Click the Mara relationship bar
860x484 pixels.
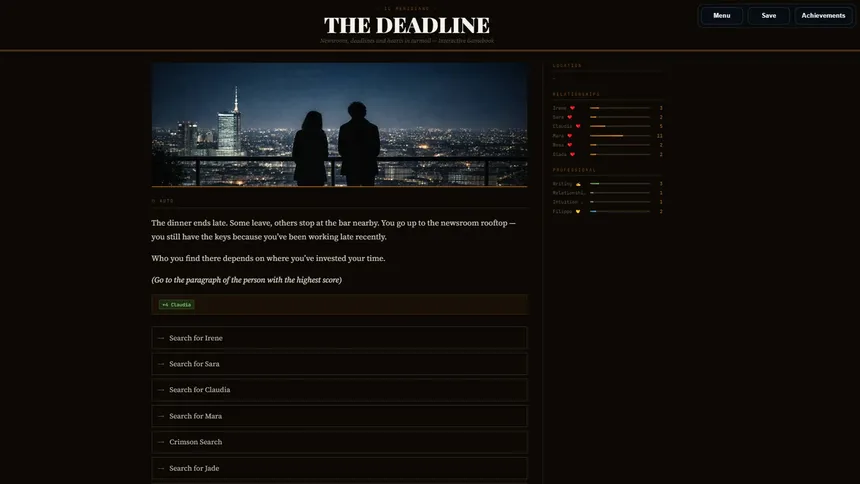pyautogui.click(x=620, y=136)
